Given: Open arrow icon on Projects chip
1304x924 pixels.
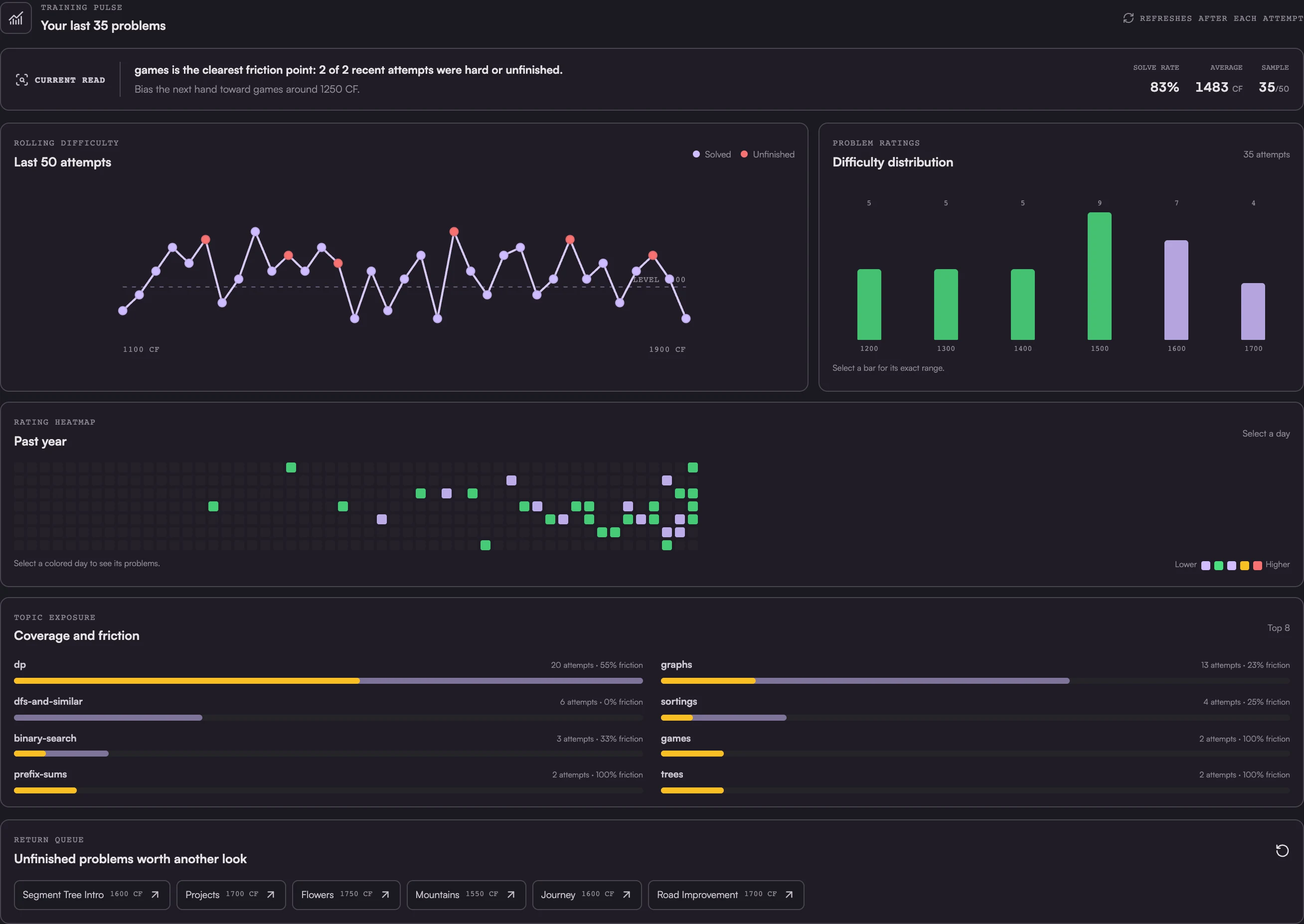Looking at the screenshot, I should coord(271,895).
